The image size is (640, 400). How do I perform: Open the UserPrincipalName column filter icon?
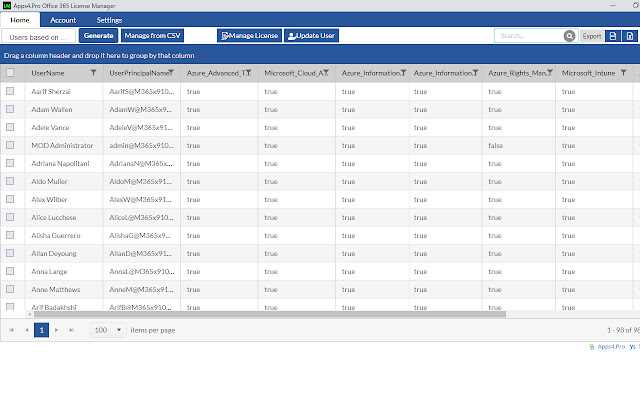click(171, 73)
